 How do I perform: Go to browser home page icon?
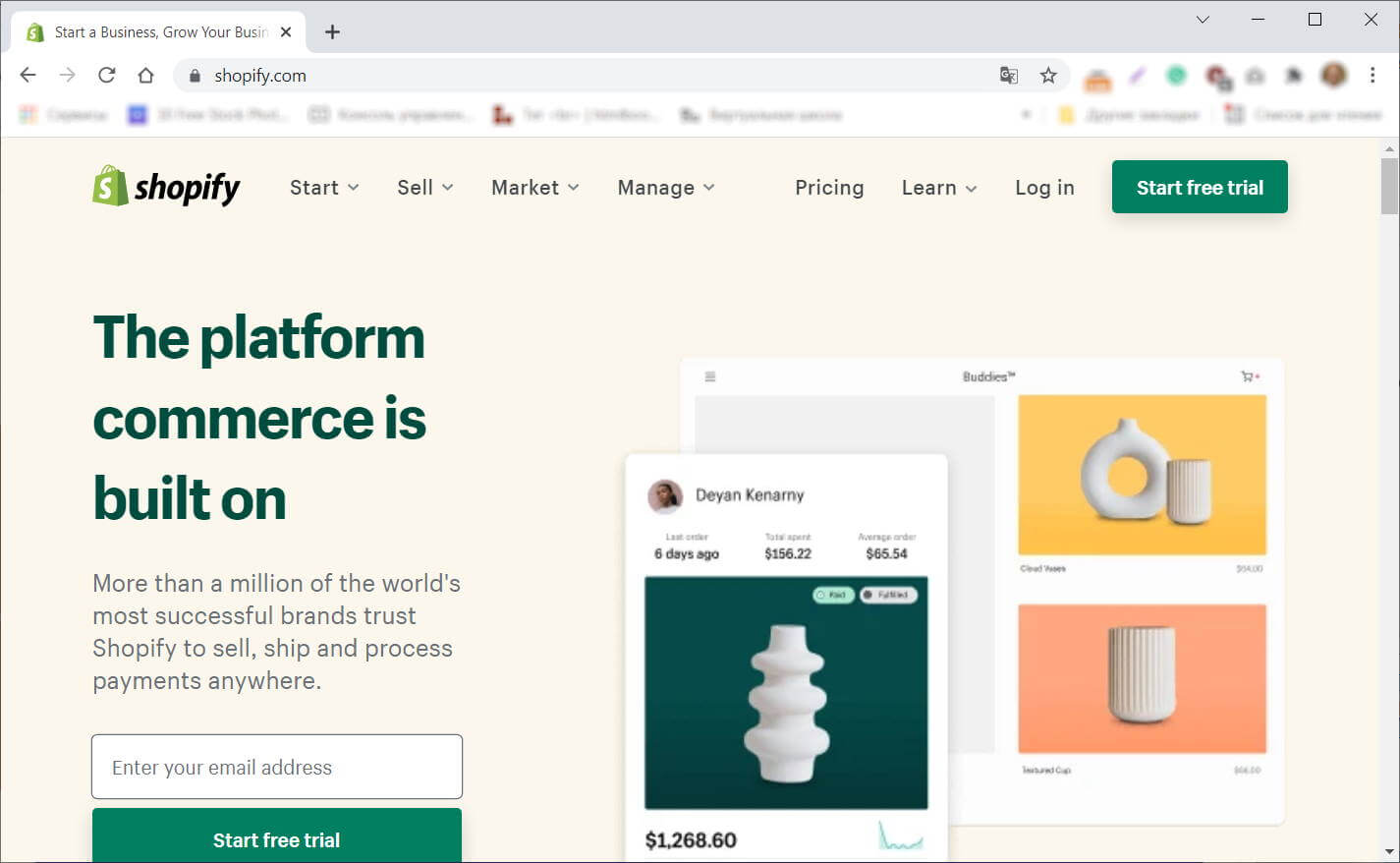tap(145, 76)
